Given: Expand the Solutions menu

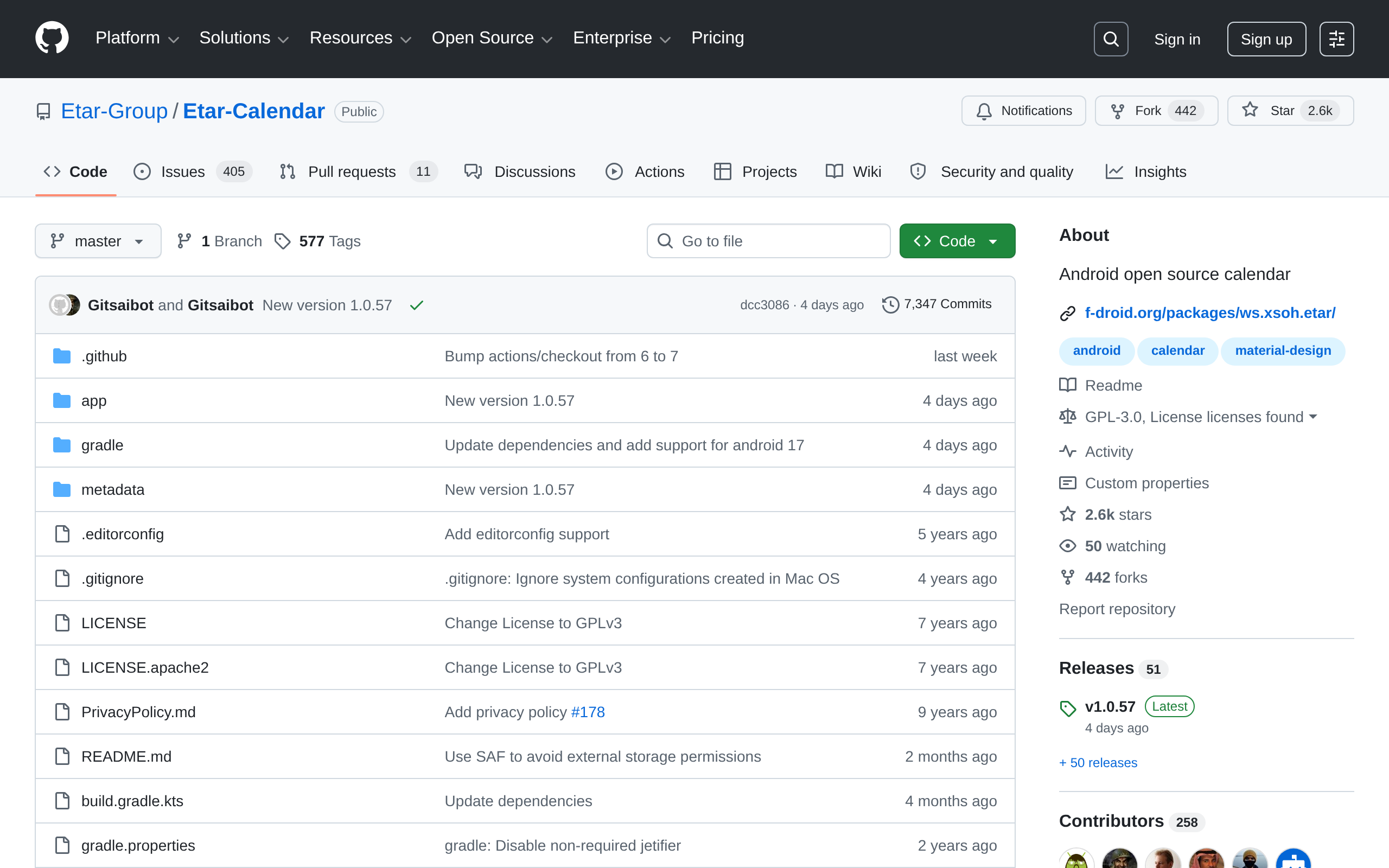Looking at the screenshot, I should pos(244,38).
